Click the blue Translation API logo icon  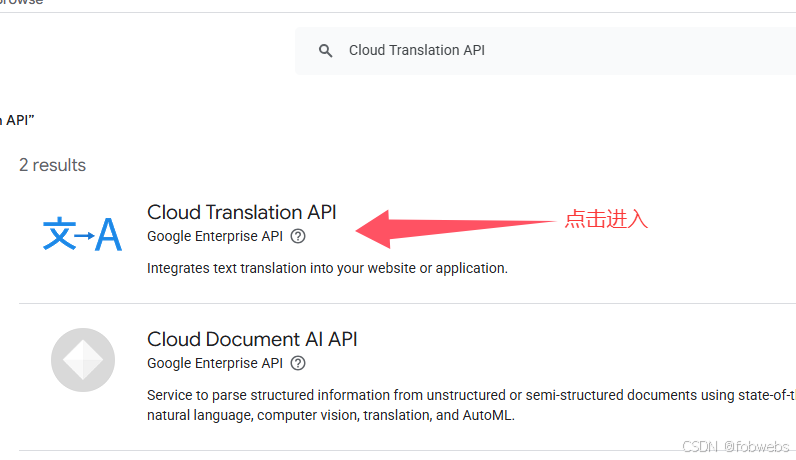tap(82, 234)
